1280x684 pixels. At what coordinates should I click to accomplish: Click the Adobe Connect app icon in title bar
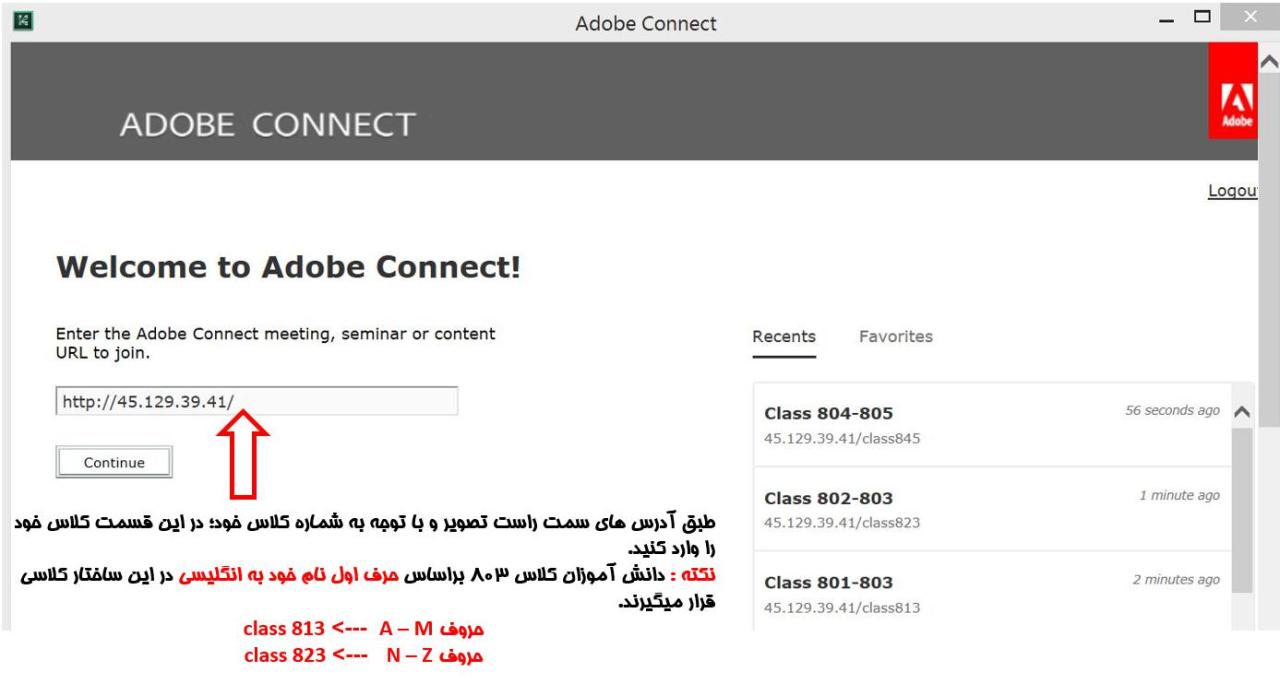[18, 20]
